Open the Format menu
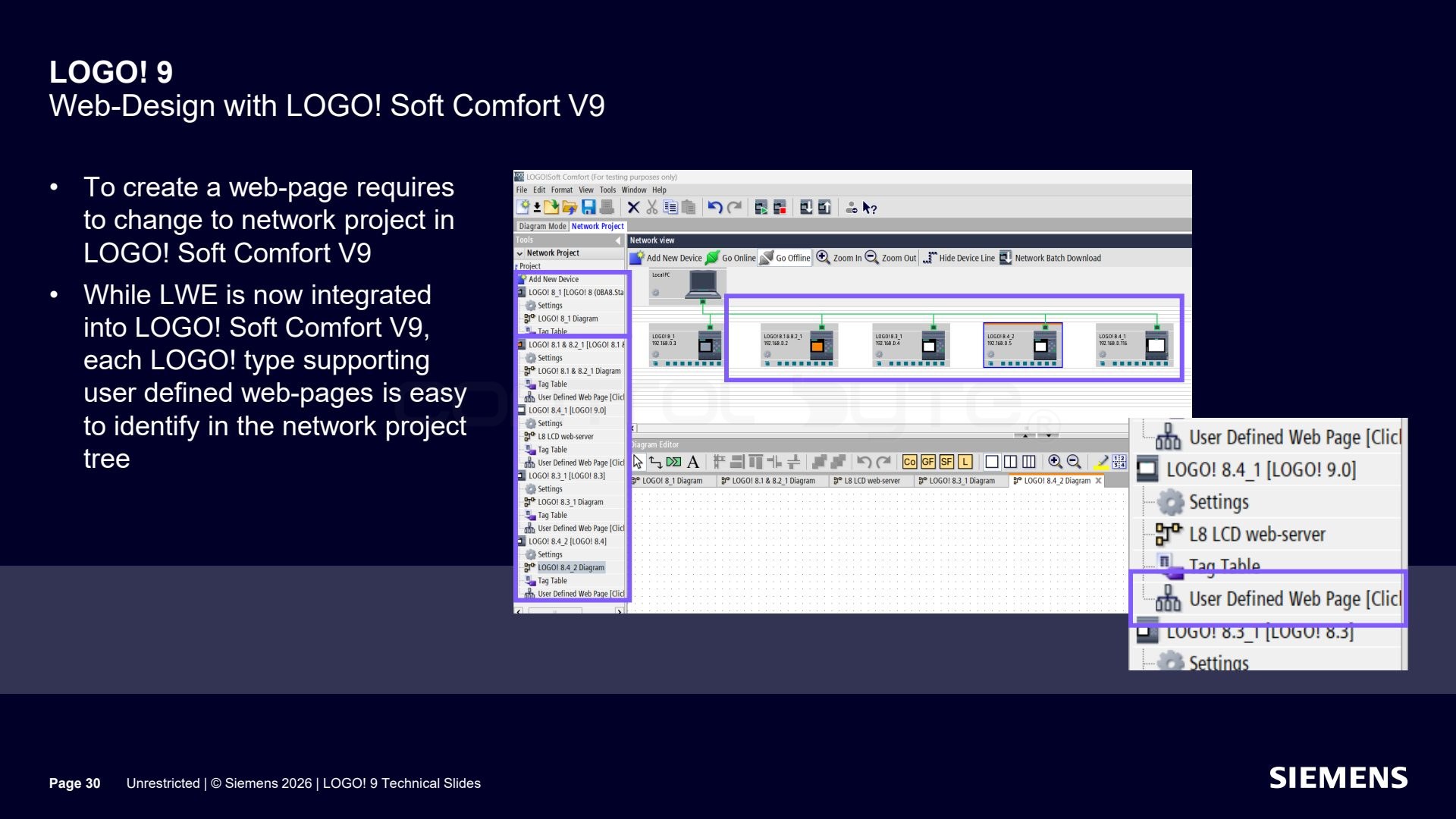1456x819 pixels. [562, 190]
